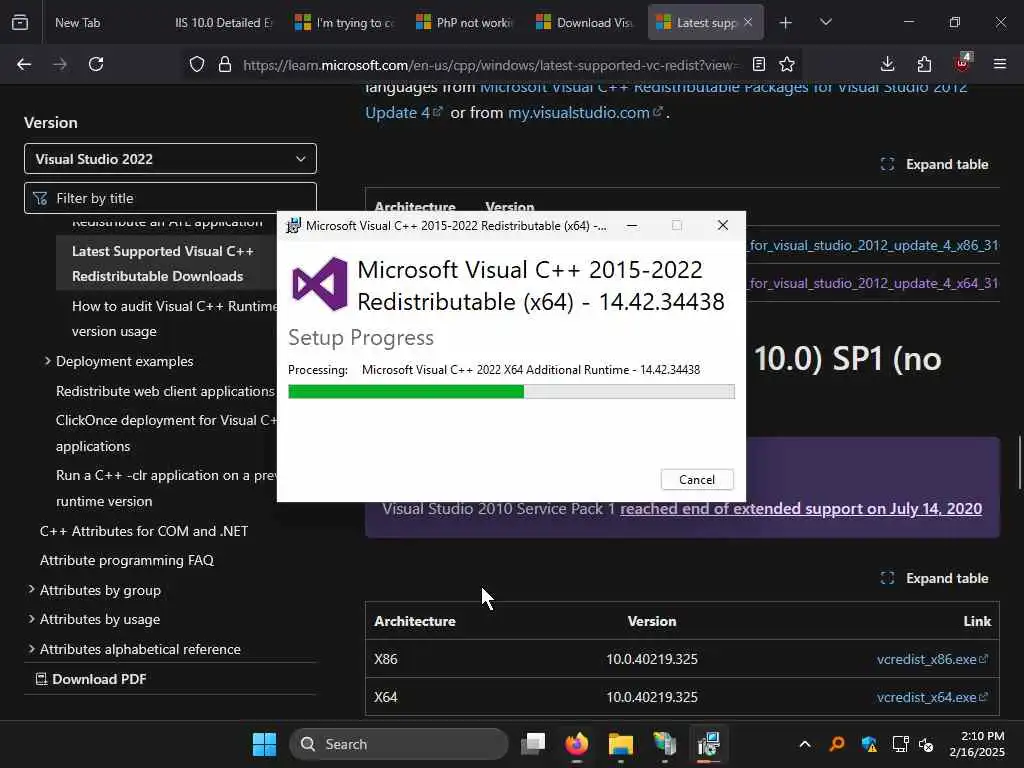Expand Attributes by group node

[31, 590]
